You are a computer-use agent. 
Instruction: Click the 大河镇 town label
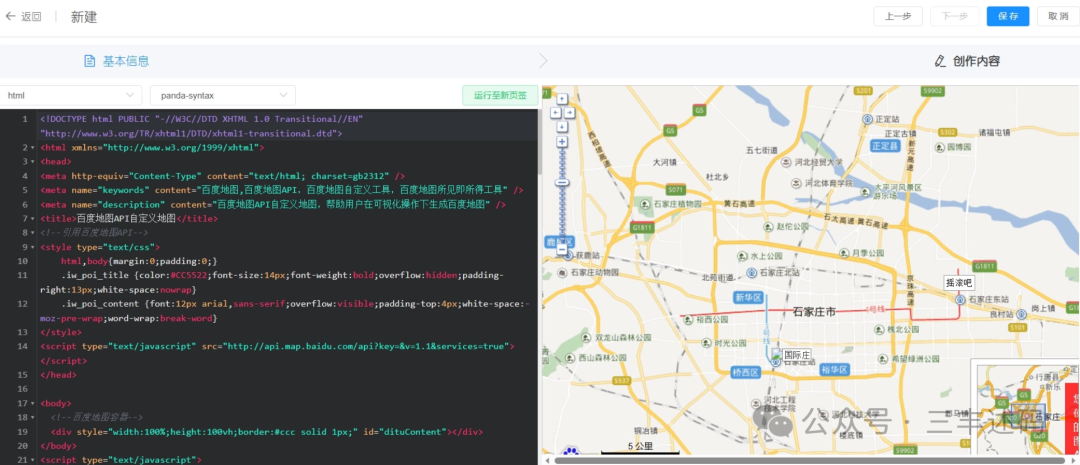point(665,163)
